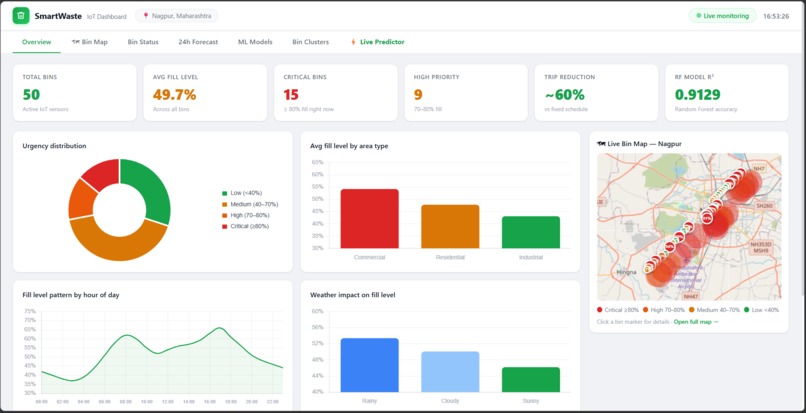806x413 pixels.
Task: Click the location pin icon beside Nagpur
Action: pos(146,16)
